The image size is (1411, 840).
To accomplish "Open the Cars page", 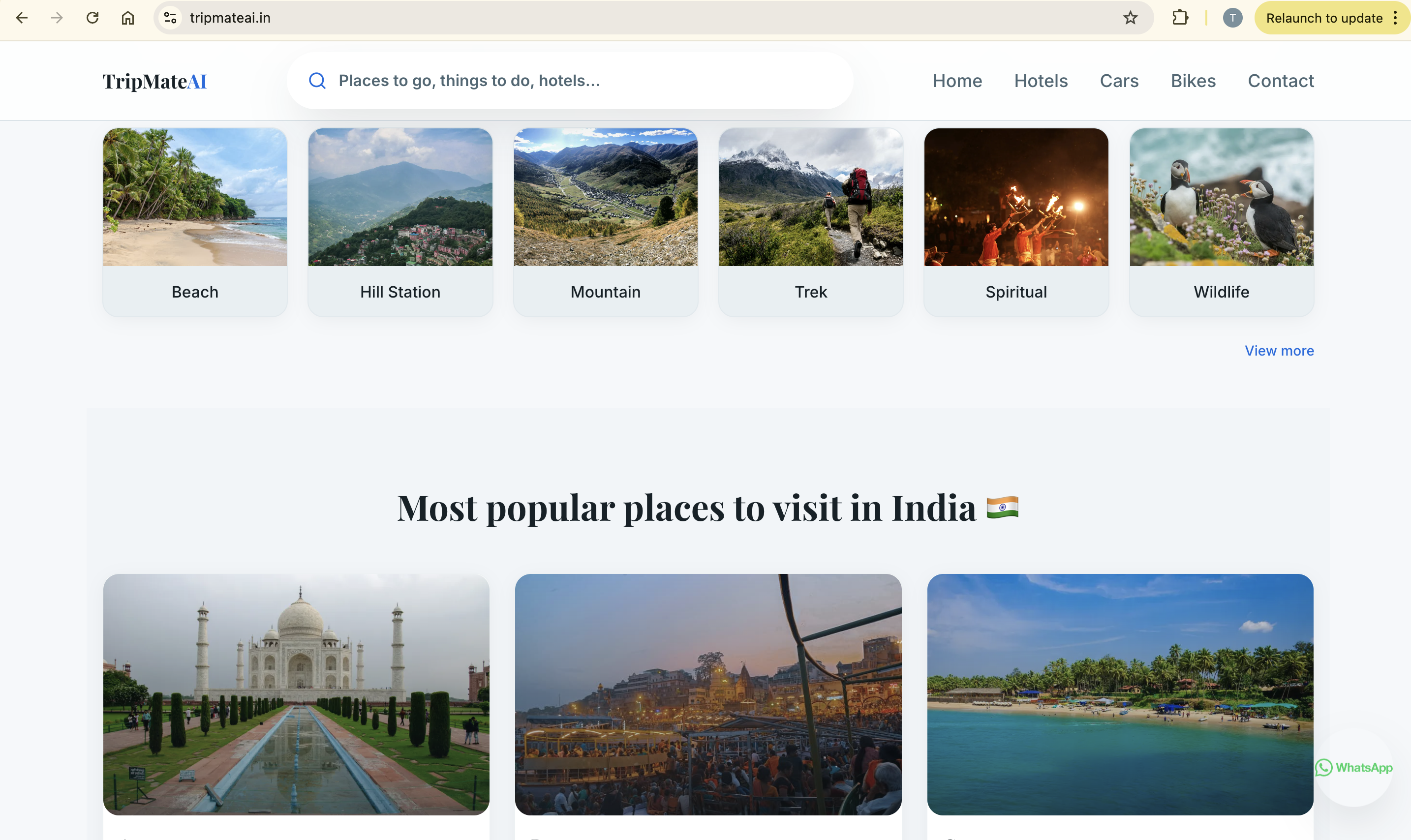I will [x=1119, y=80].
